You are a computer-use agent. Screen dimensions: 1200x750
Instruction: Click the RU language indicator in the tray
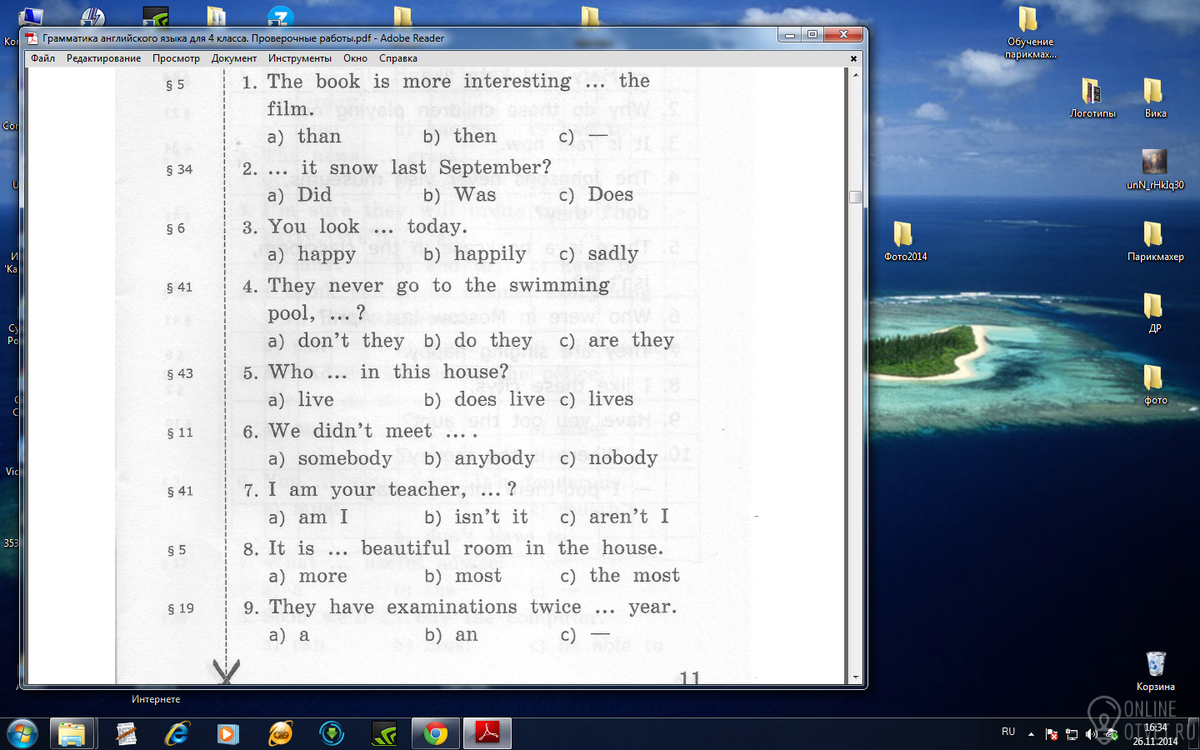coord(1008,731)
